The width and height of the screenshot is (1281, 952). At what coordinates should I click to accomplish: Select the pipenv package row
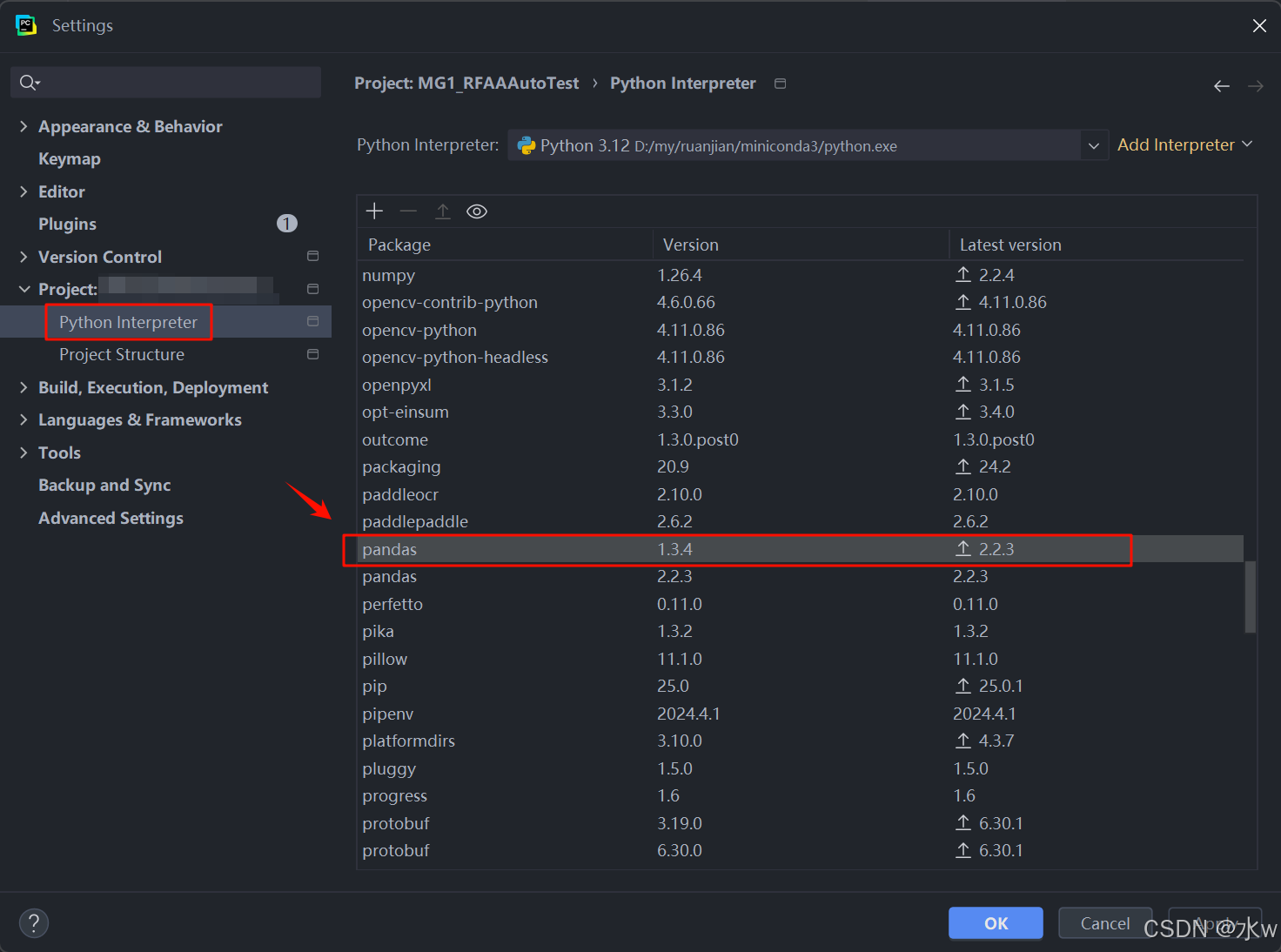[801, 714]
